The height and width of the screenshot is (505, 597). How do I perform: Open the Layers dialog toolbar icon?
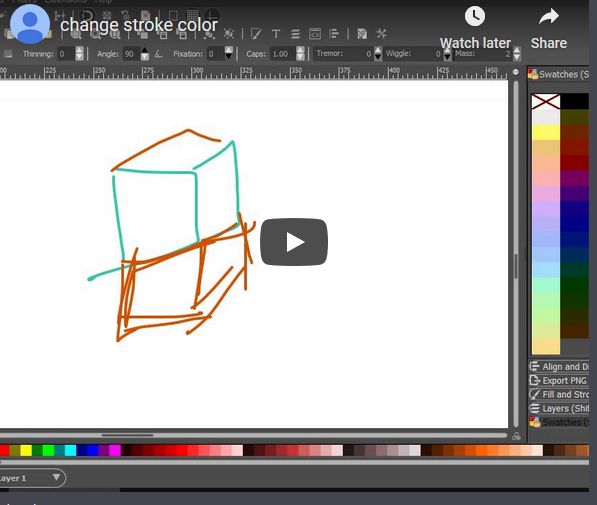tap(295, 34)
